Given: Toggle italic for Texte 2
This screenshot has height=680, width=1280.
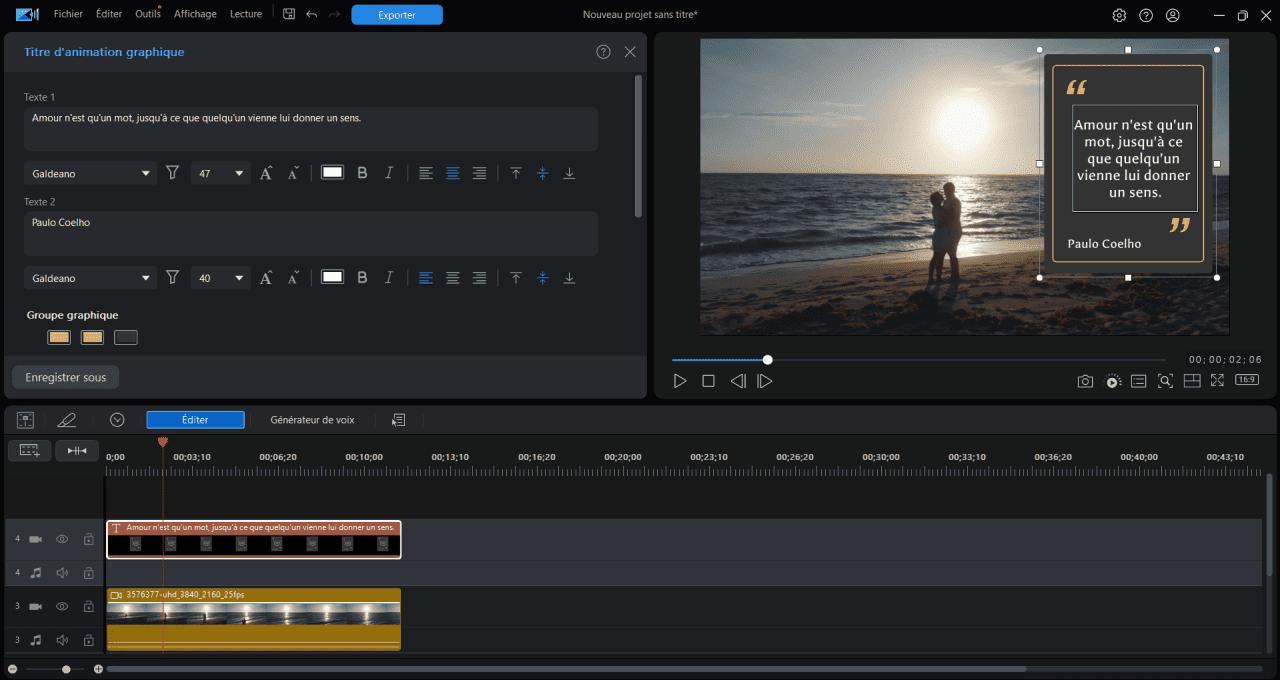Looking at the screenshot, I should [389, 278].
